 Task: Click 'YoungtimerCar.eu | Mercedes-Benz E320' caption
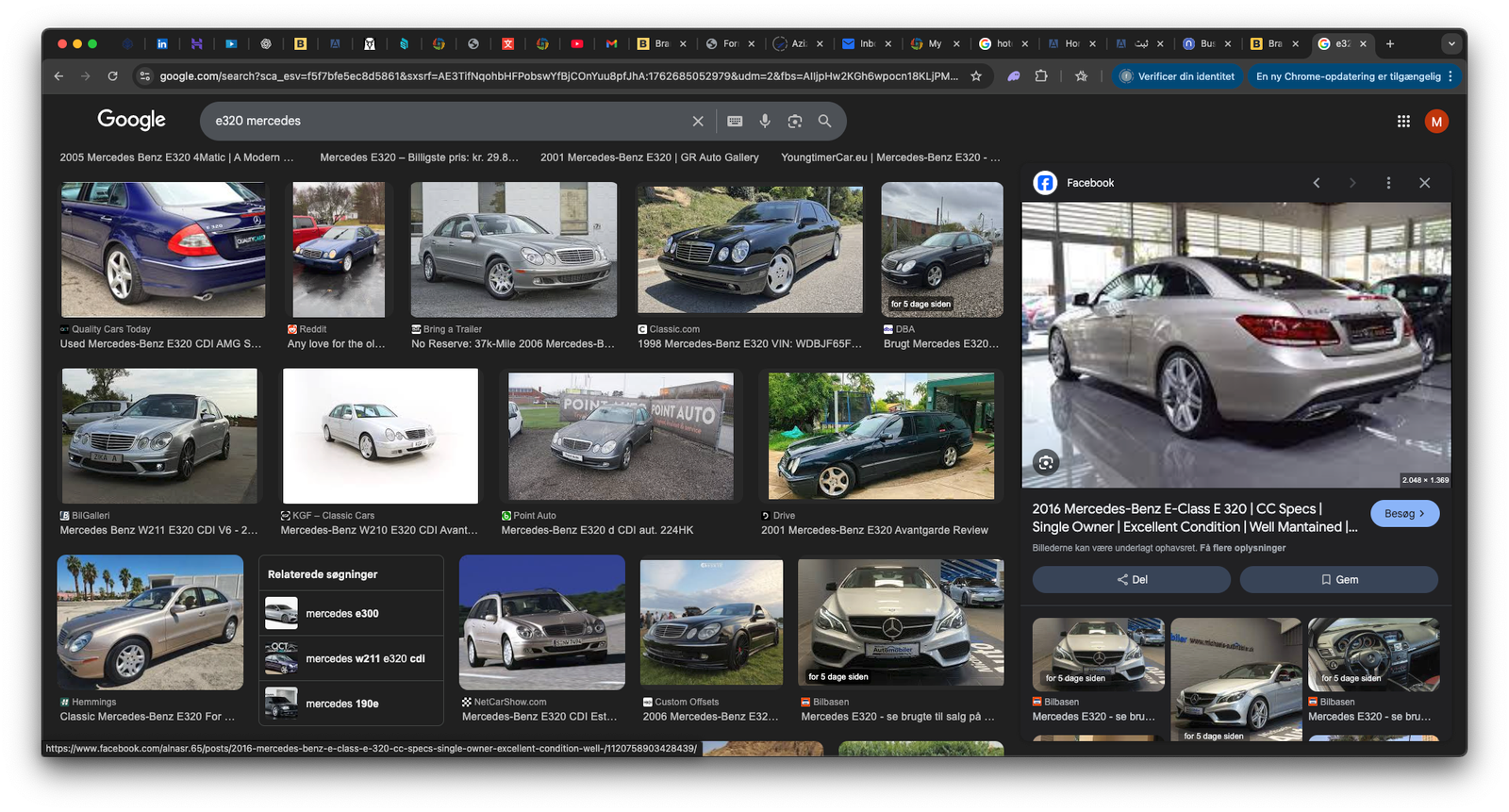[x=890, y=157]
